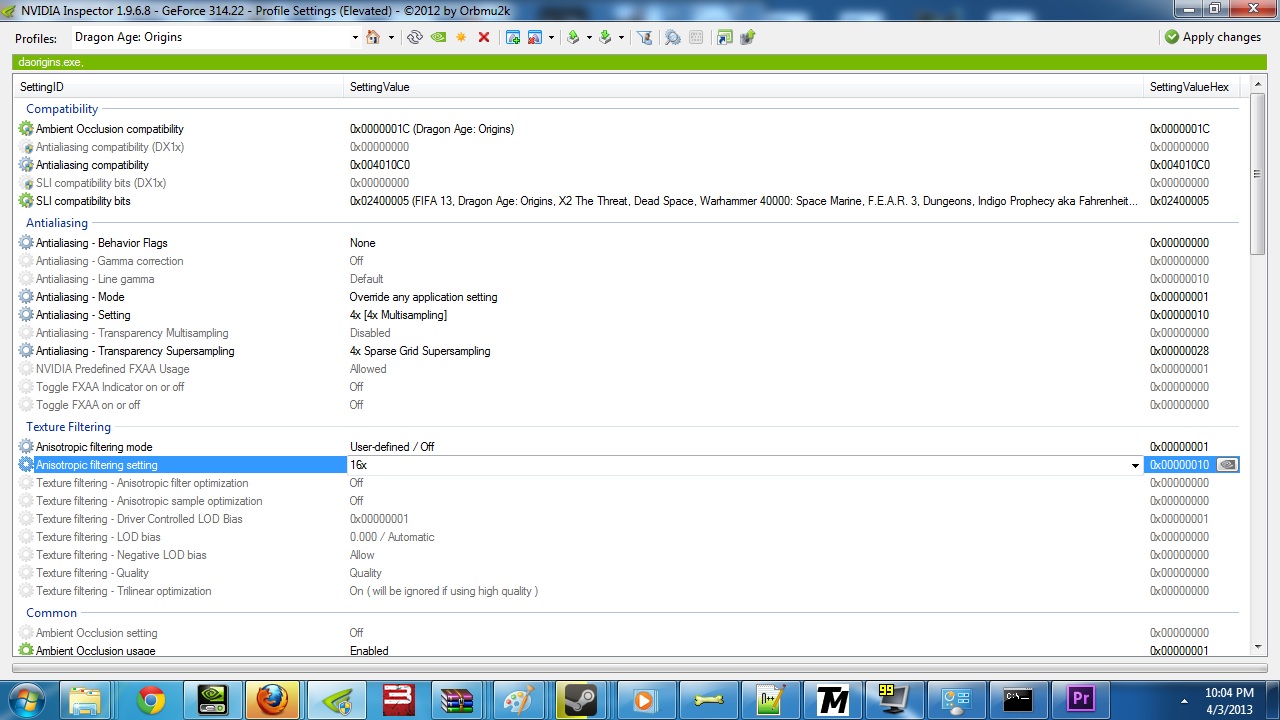Switch to Firefox in the taskbar
The width and height of the screenshot is (1280, 720).
271,700
